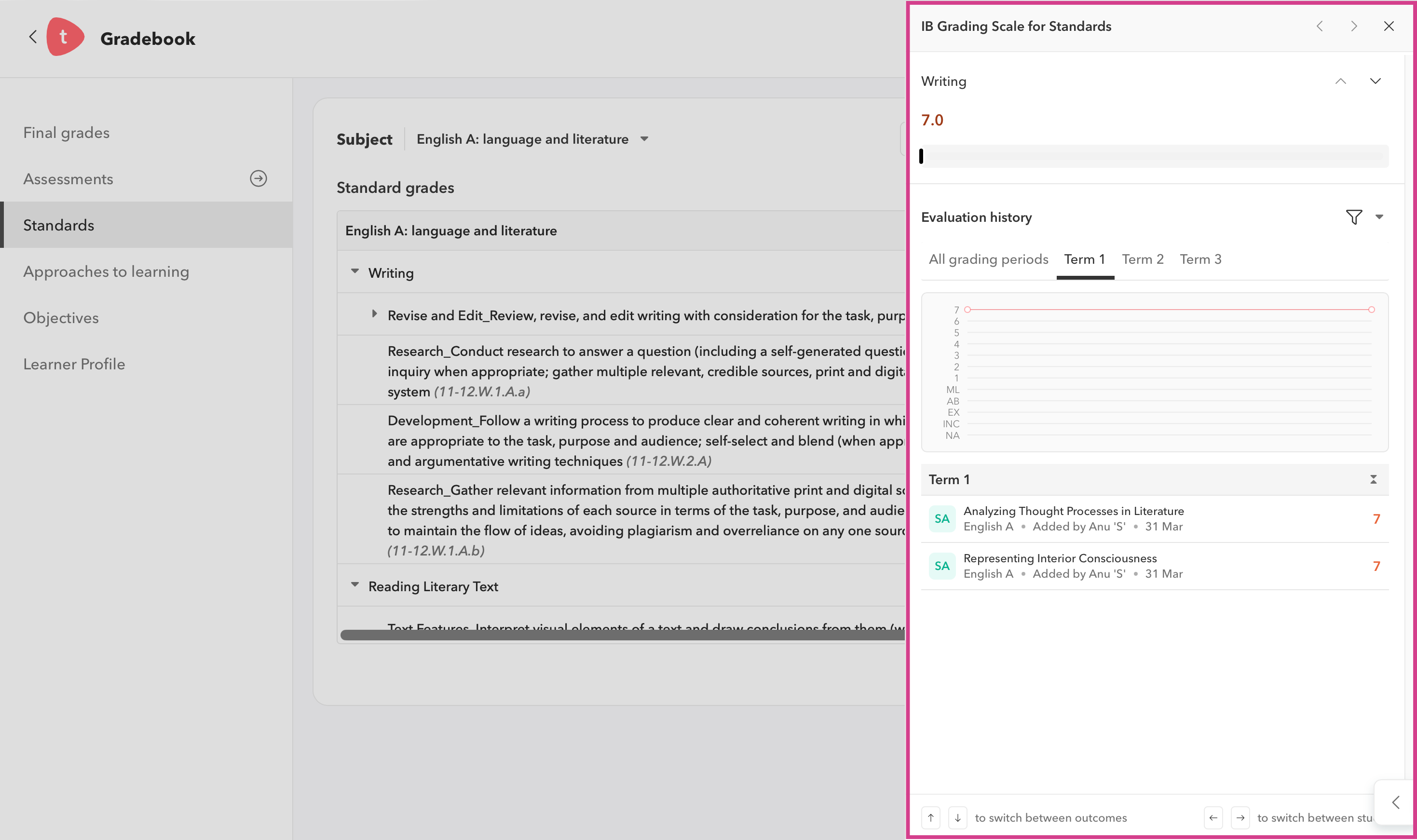Go to previous student in panel header
This screenshot has height=840, width=1417.
[1320, 26]
